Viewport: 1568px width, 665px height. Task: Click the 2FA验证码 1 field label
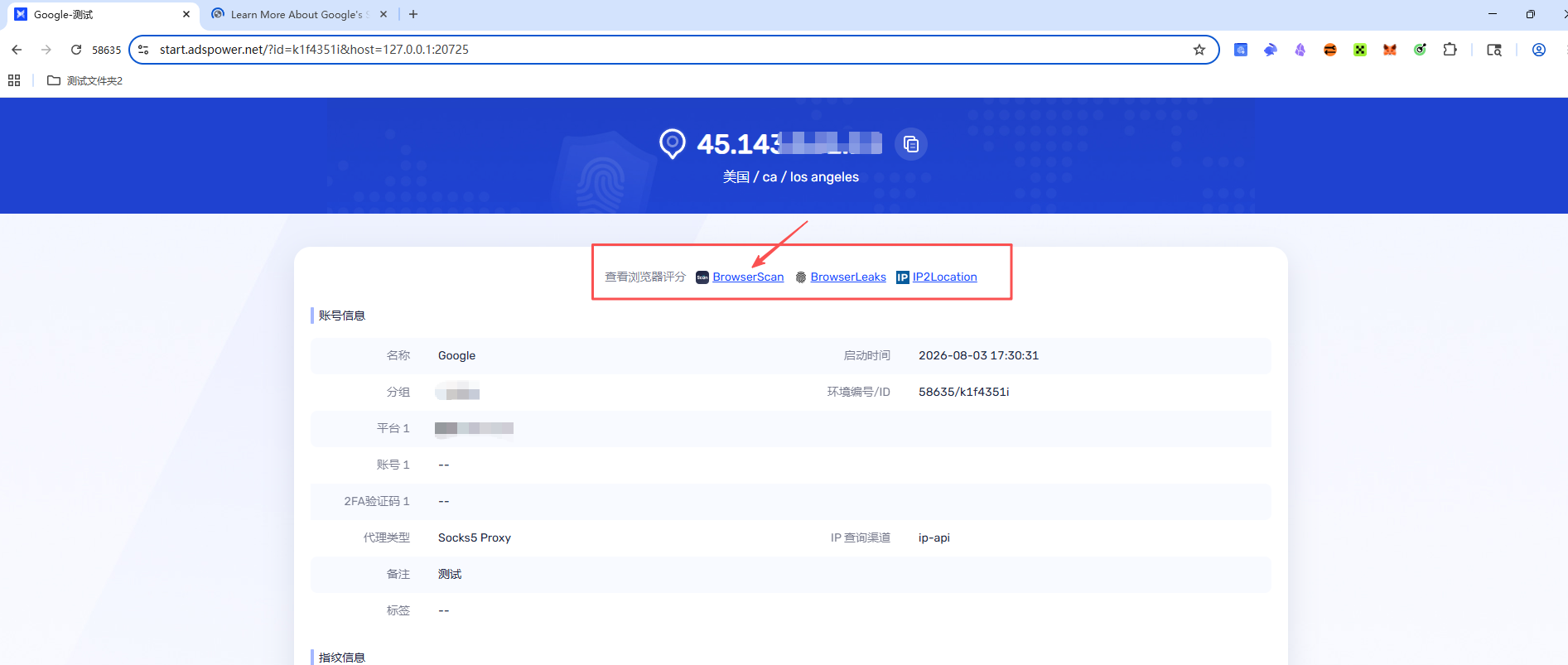point(377,501)
